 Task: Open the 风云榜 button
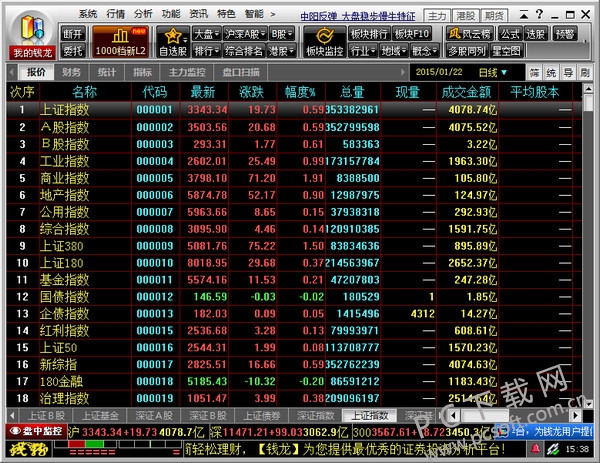tap(470, 34)
